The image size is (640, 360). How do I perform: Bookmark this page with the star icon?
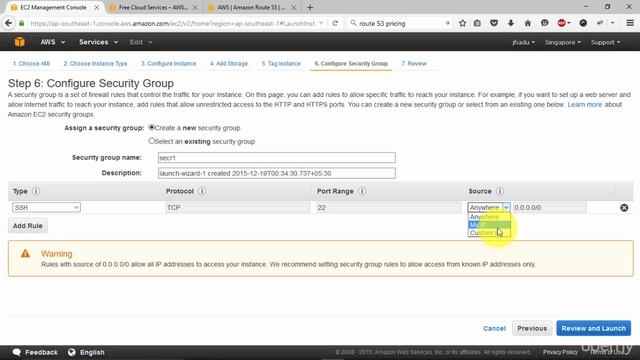tap(462, 23)
